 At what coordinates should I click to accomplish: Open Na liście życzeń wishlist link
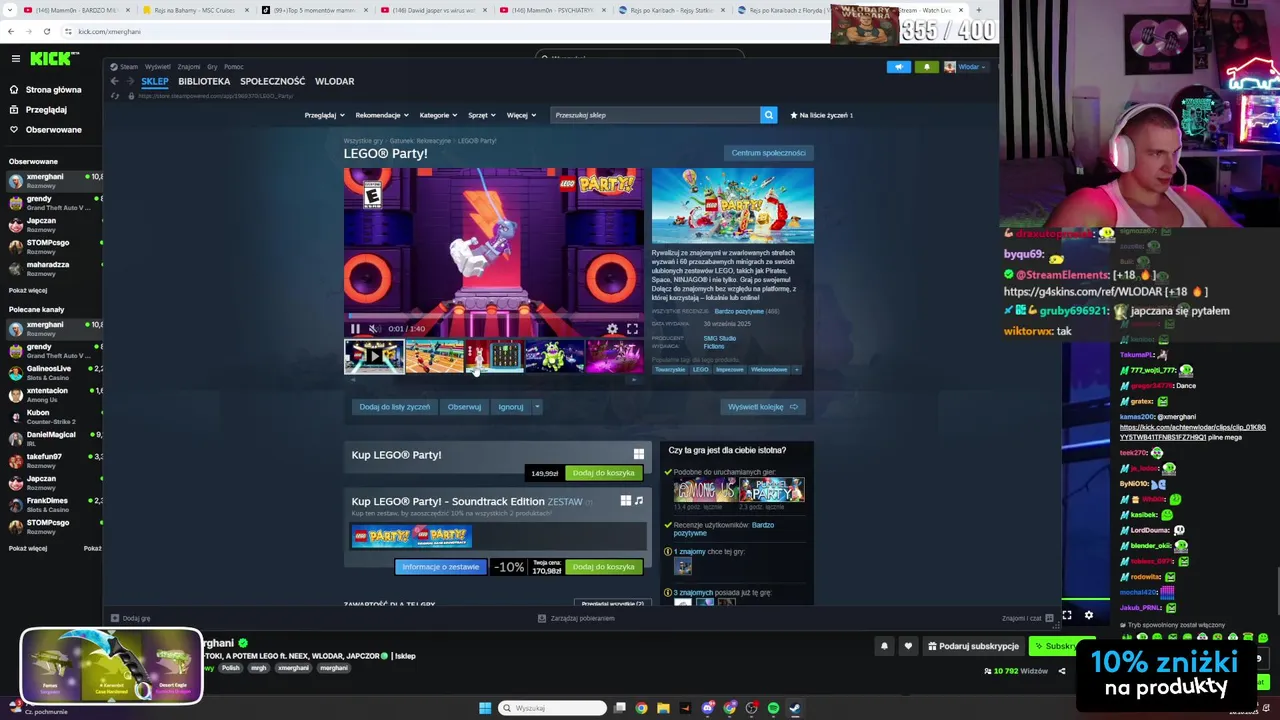tap(821, 115)
